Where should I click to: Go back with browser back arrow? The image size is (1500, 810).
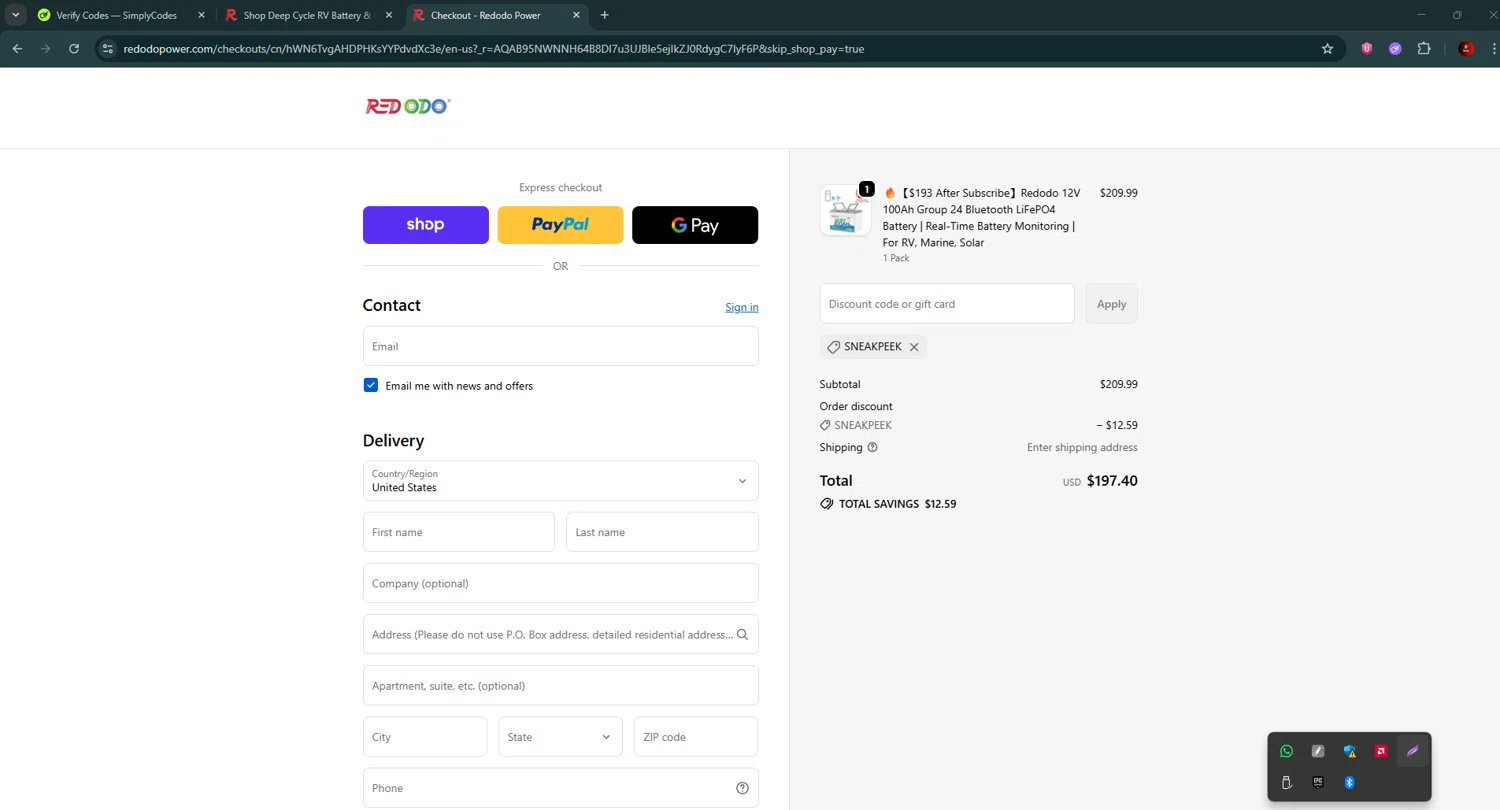[x=17, y=48]
